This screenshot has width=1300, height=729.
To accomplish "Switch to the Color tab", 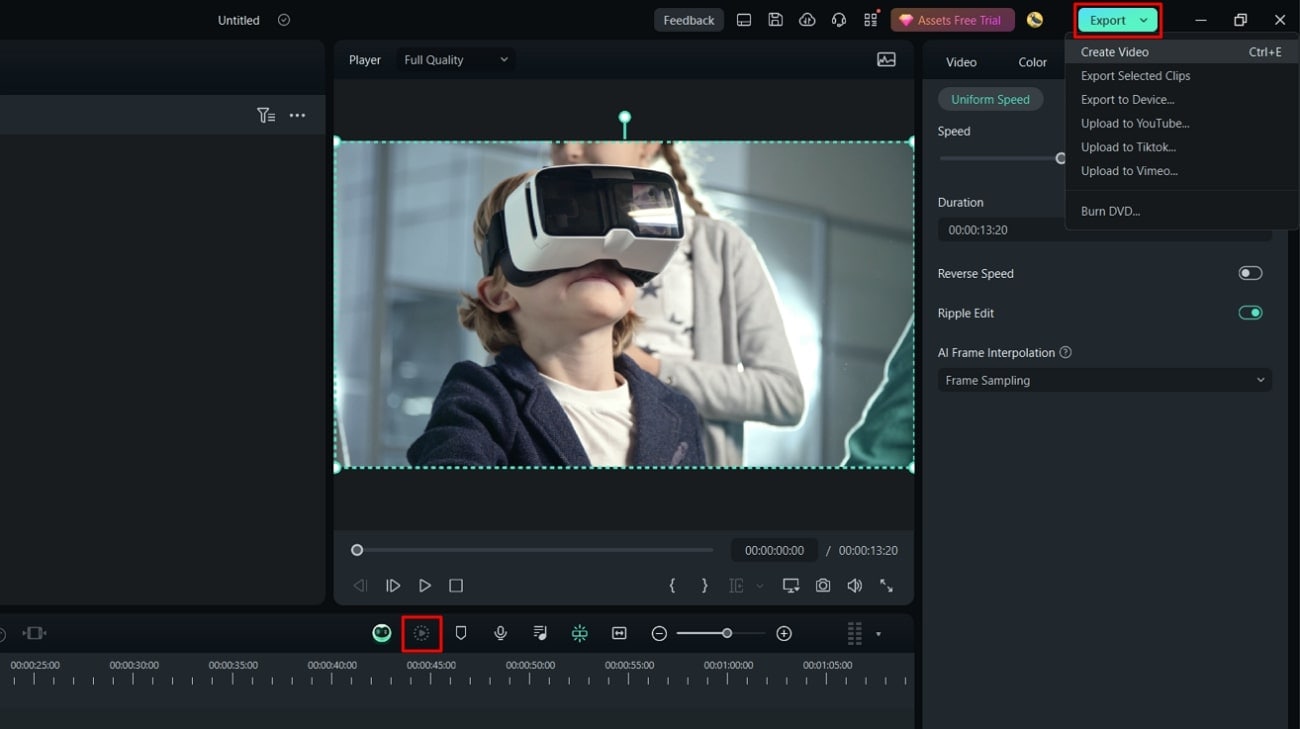I will click(1033, 62).
